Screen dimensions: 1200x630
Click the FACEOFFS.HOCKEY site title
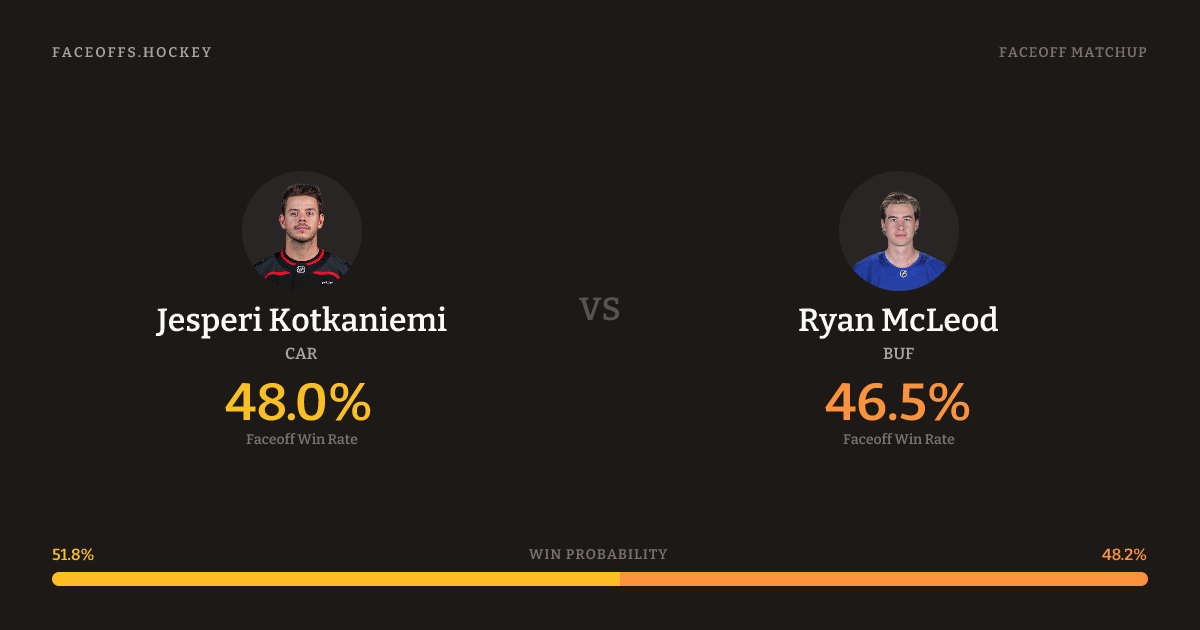pos(132,52)
